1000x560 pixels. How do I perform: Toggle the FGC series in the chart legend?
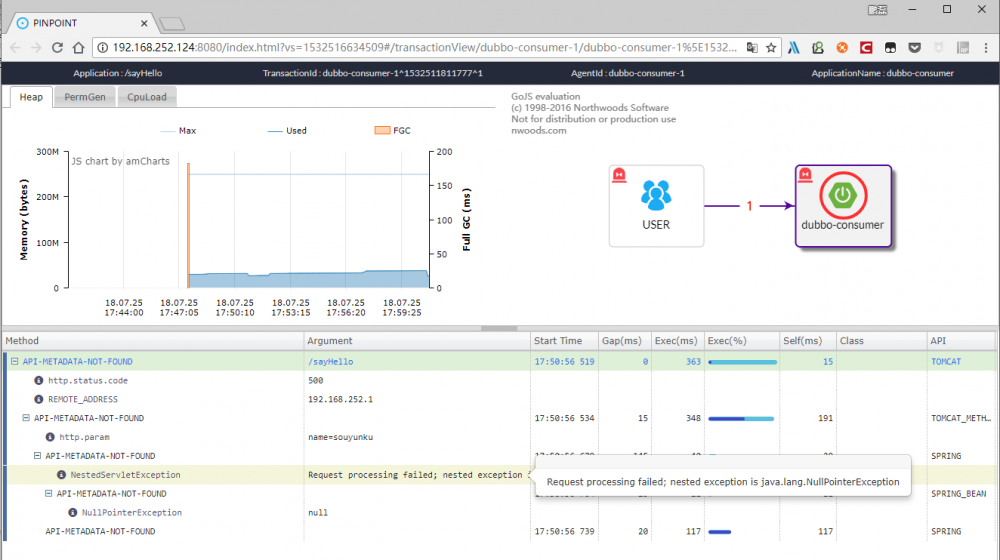tap(393, 131)
